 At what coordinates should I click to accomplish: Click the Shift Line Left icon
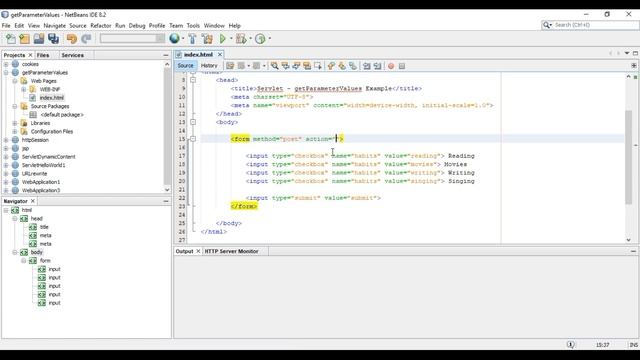coord(367,66)
